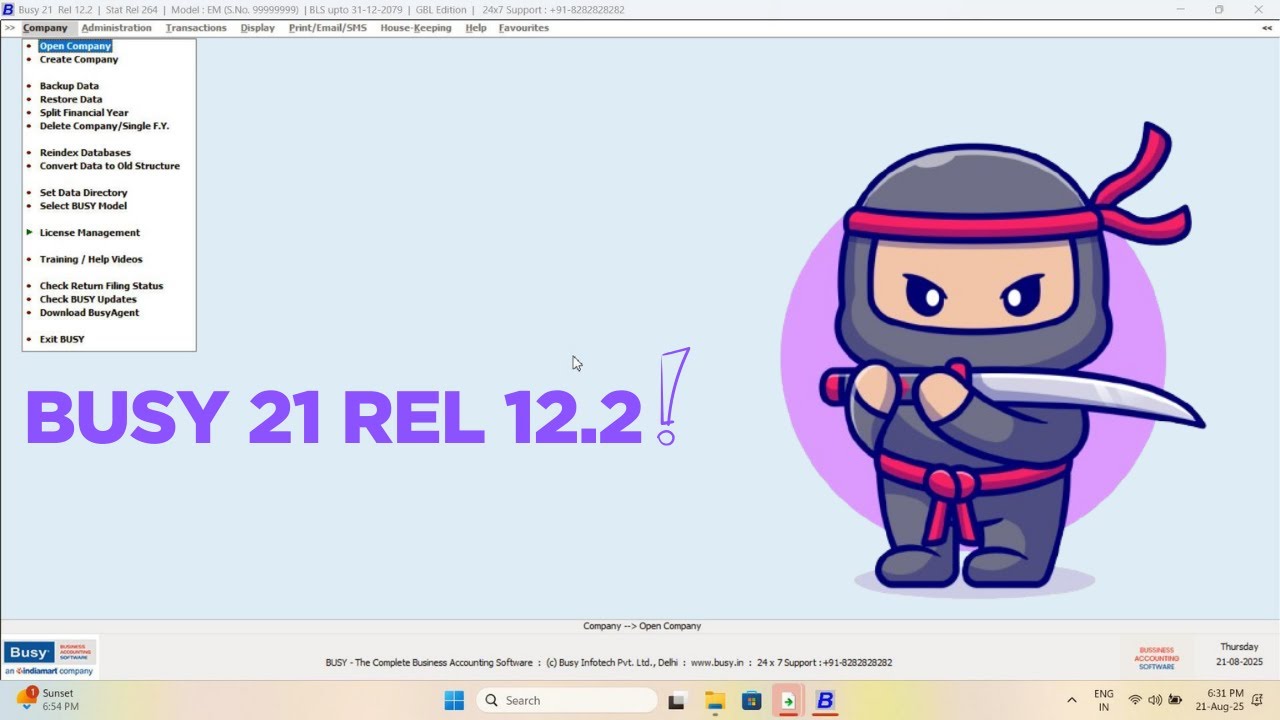
Task: Open the Wi-Fi network icon
Action: pyautogui.click(x=1135, y=700)
